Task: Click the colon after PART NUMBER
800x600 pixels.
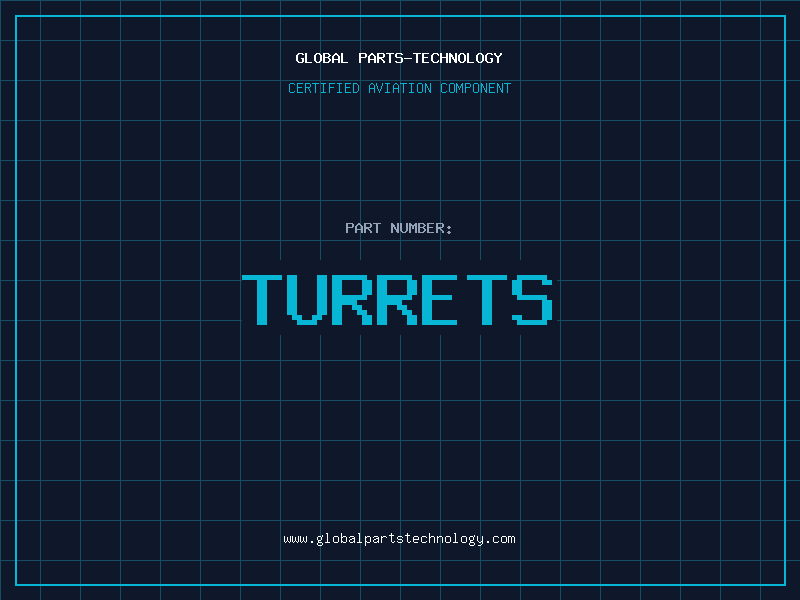Action: pyautogui.click(x=449, y=230)
